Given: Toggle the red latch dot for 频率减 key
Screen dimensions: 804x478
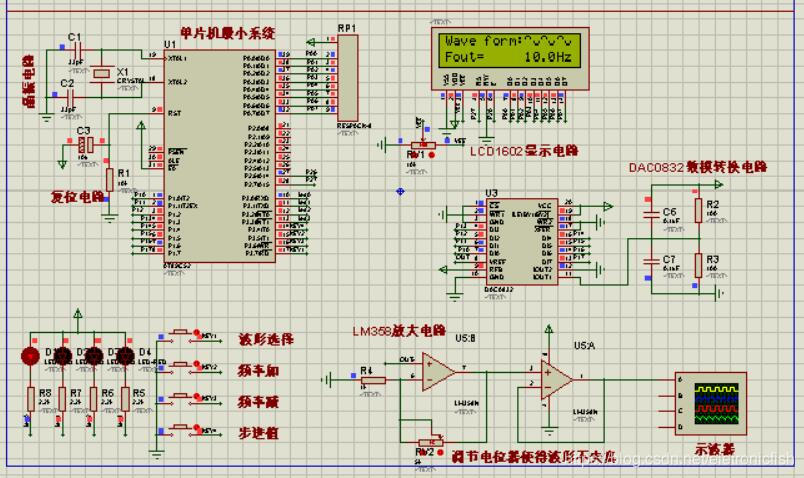Looking at the screenshot, I should [x=196, y=396].
